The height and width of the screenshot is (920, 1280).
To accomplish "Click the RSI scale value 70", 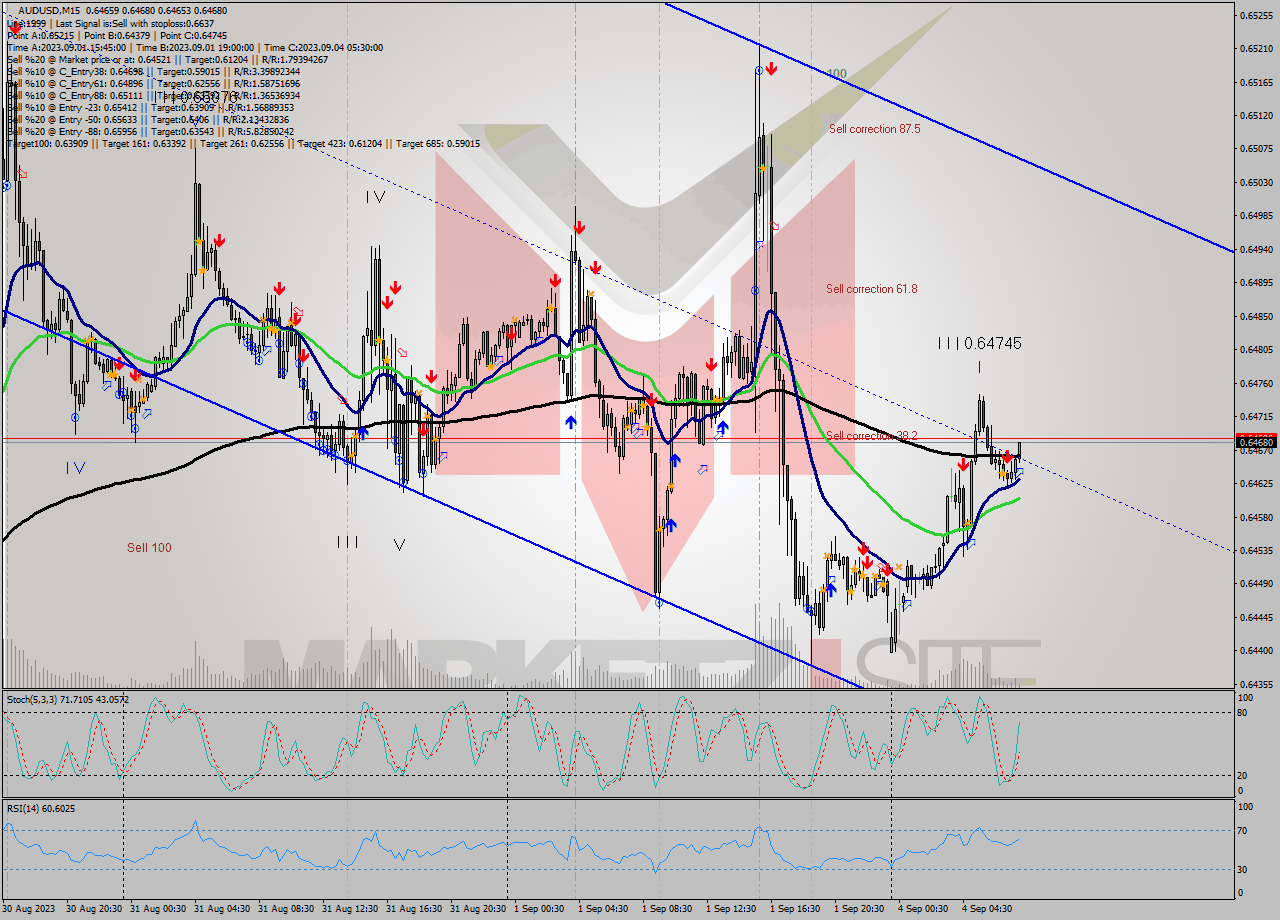I will (1244, 830).
